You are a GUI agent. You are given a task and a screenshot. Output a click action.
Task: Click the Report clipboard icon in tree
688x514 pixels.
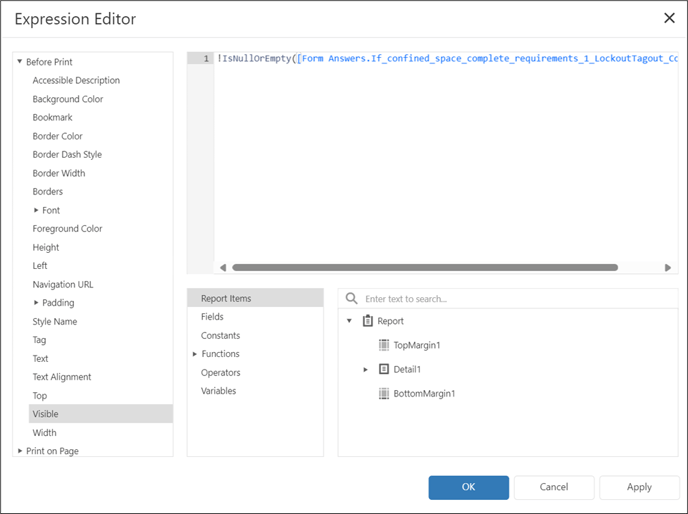[x=368, y=321]
